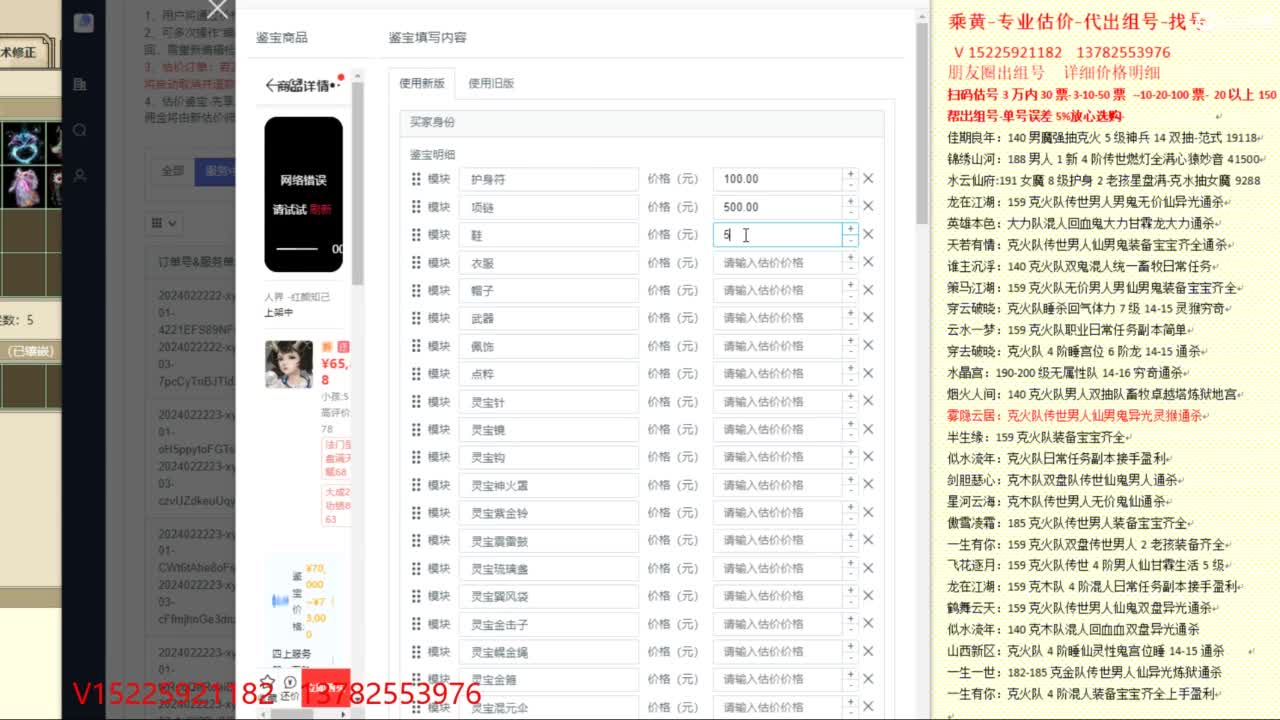Increase the 护身符 price with plus stepper
This screenshot has height=720, width=1280.
click(x=850, y=173)
